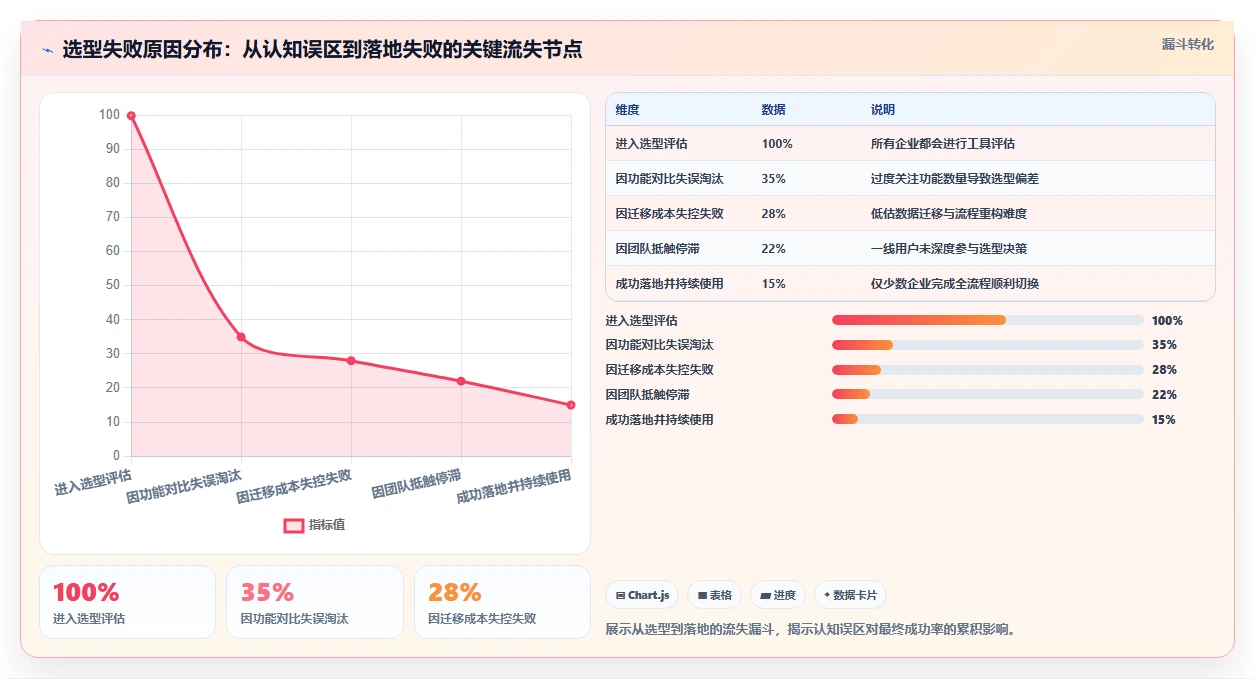Click the 指标值 legend label
This screenshot has width=1255, height=679.
click(327, 525)
